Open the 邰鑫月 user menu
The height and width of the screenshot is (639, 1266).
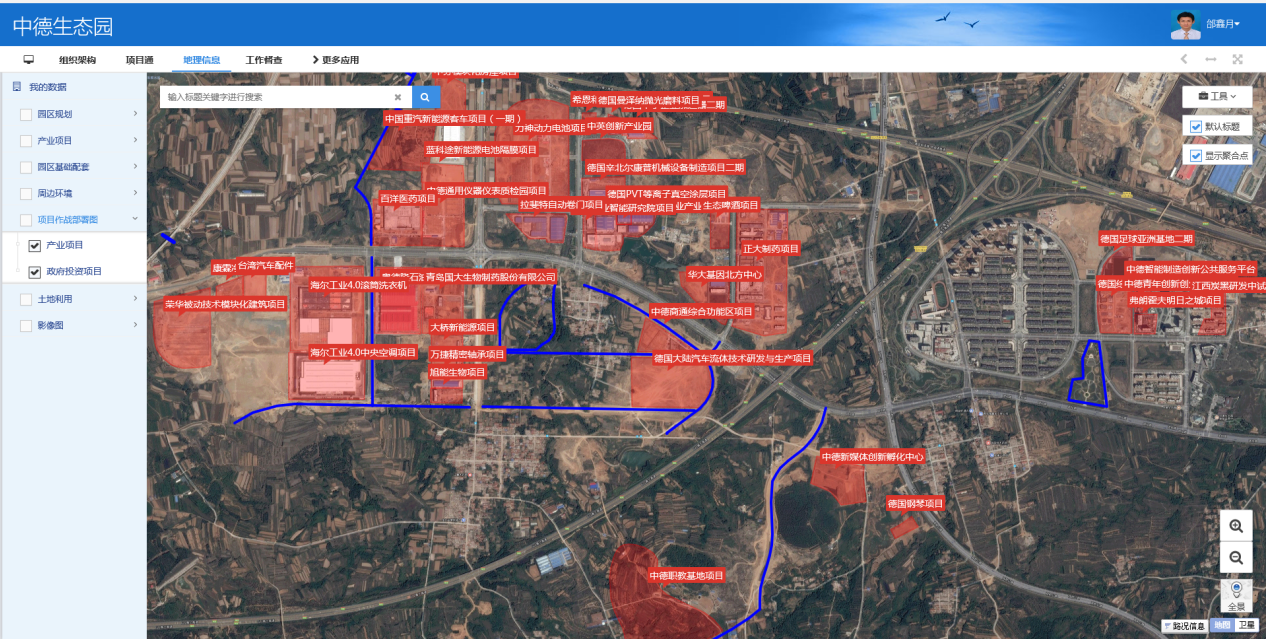1223,24
